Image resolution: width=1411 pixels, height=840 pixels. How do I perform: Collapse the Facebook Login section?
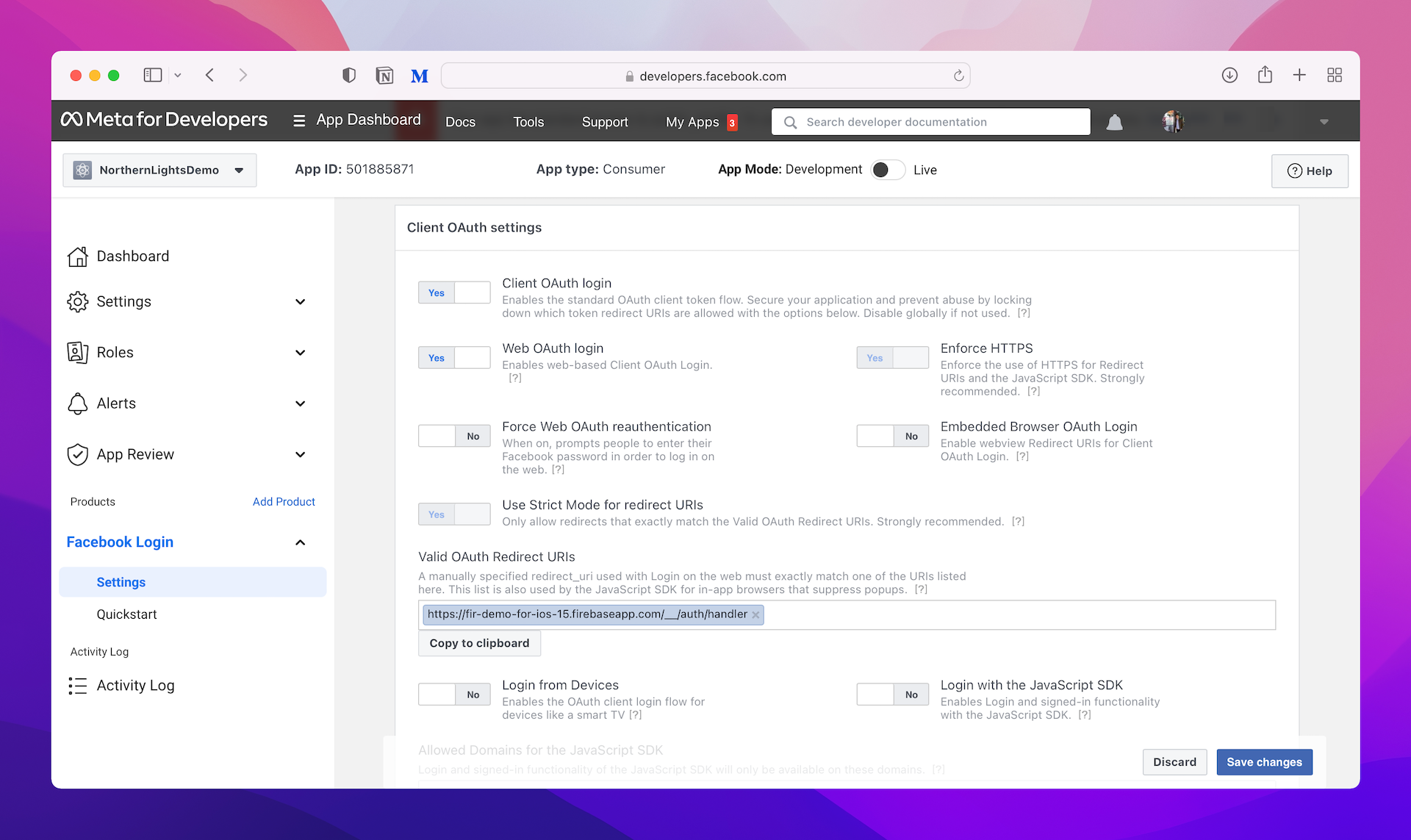pos(300,542)
